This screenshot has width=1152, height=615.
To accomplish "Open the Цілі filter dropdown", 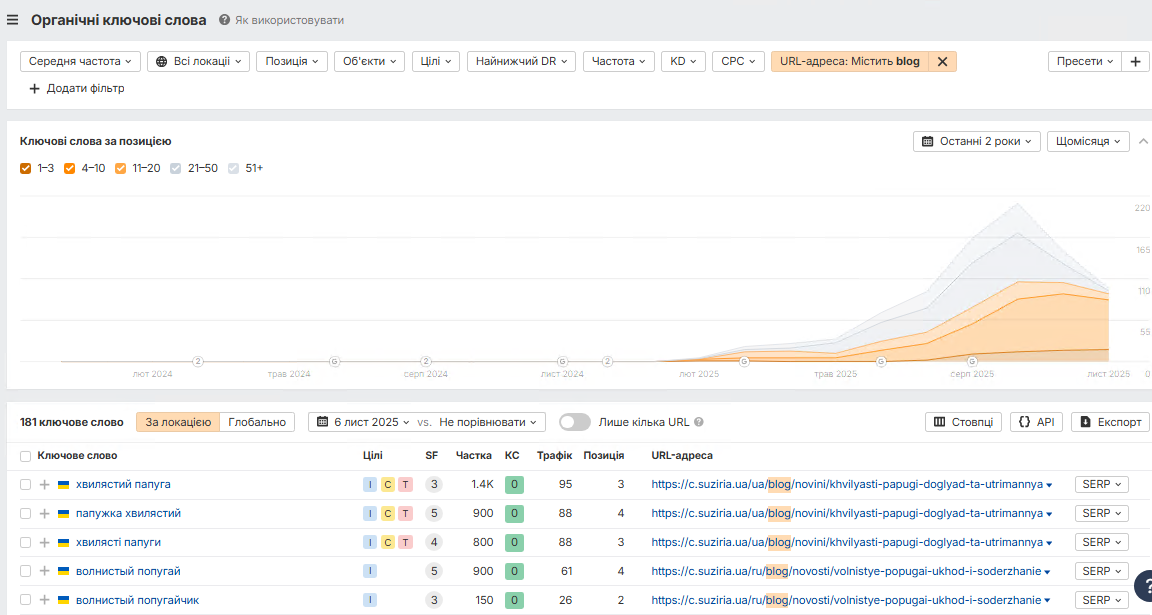I will [x=436, y=62].
